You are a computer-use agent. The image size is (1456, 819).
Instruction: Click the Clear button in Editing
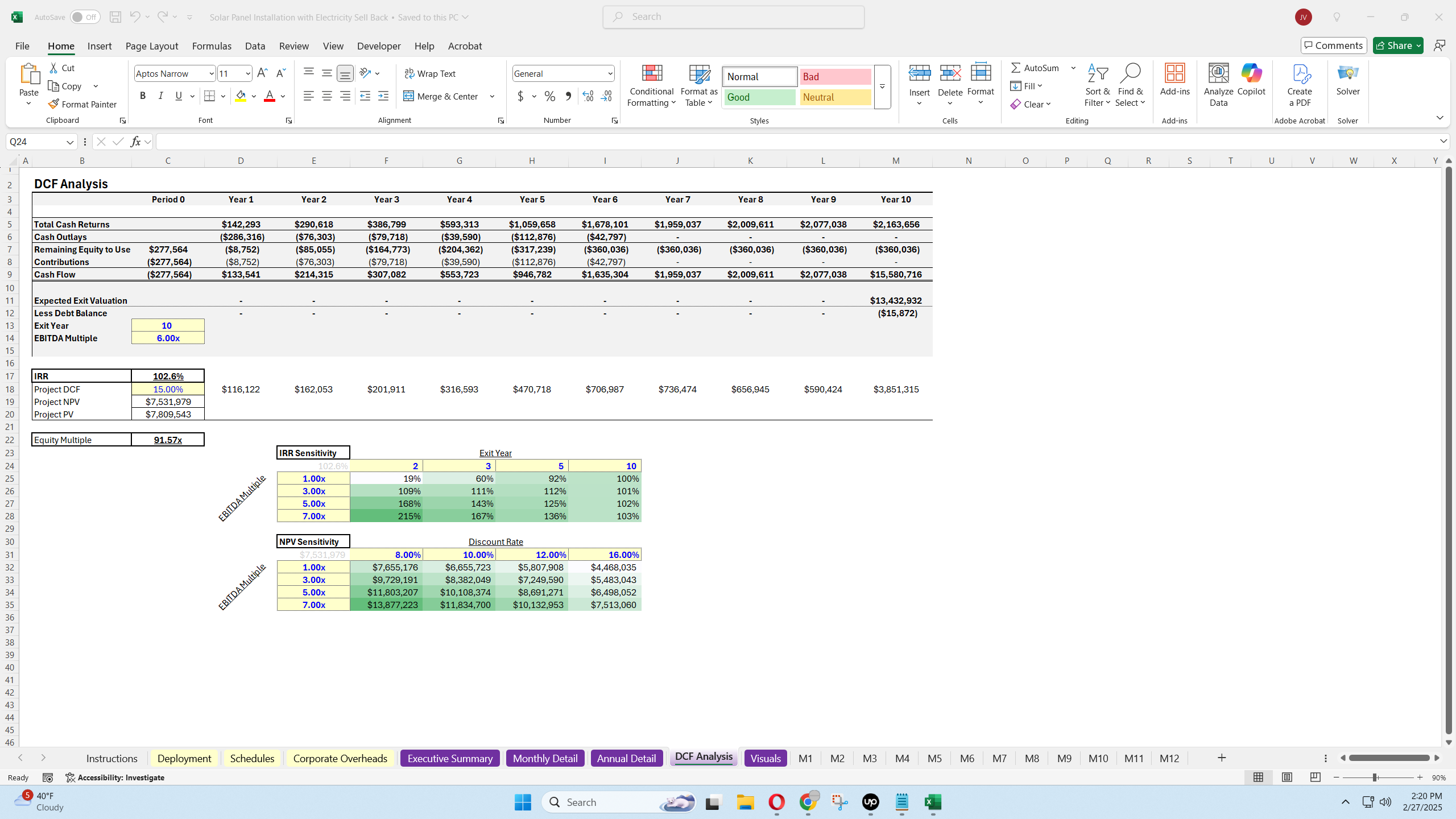tap(1031, 104)
